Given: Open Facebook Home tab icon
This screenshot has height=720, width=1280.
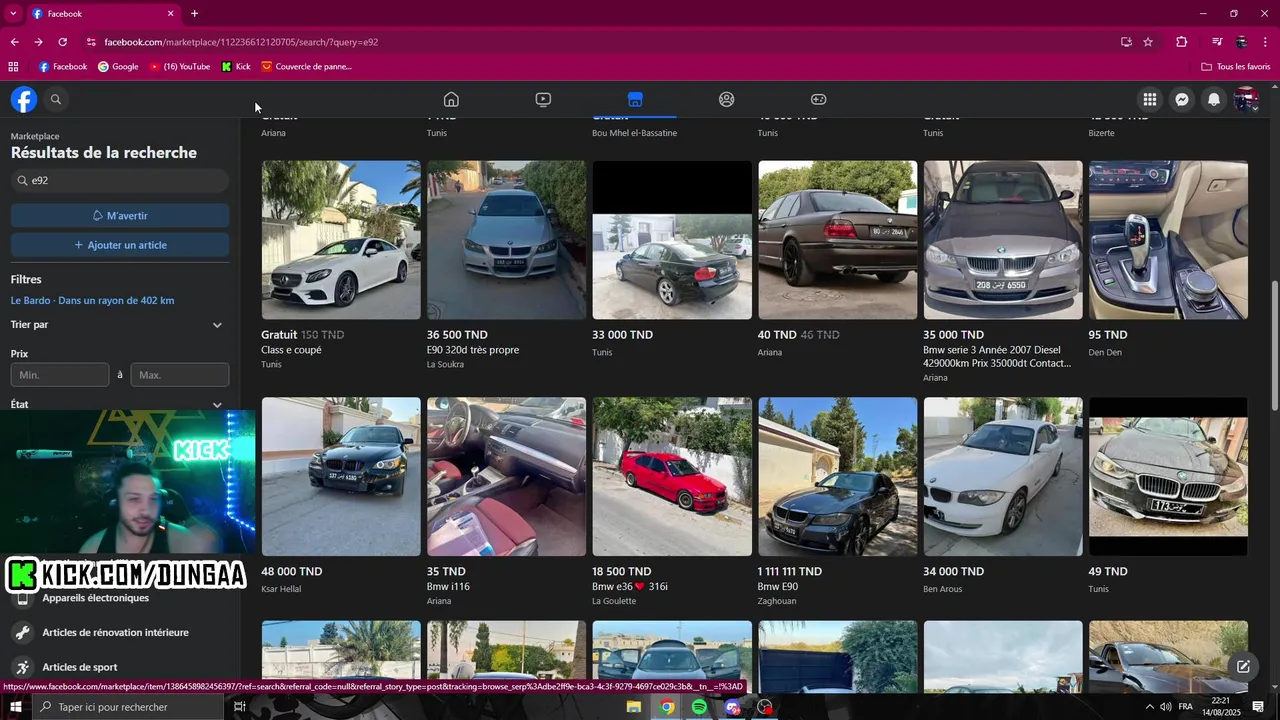Looking at the screenshot, I should tap(451, 99).
